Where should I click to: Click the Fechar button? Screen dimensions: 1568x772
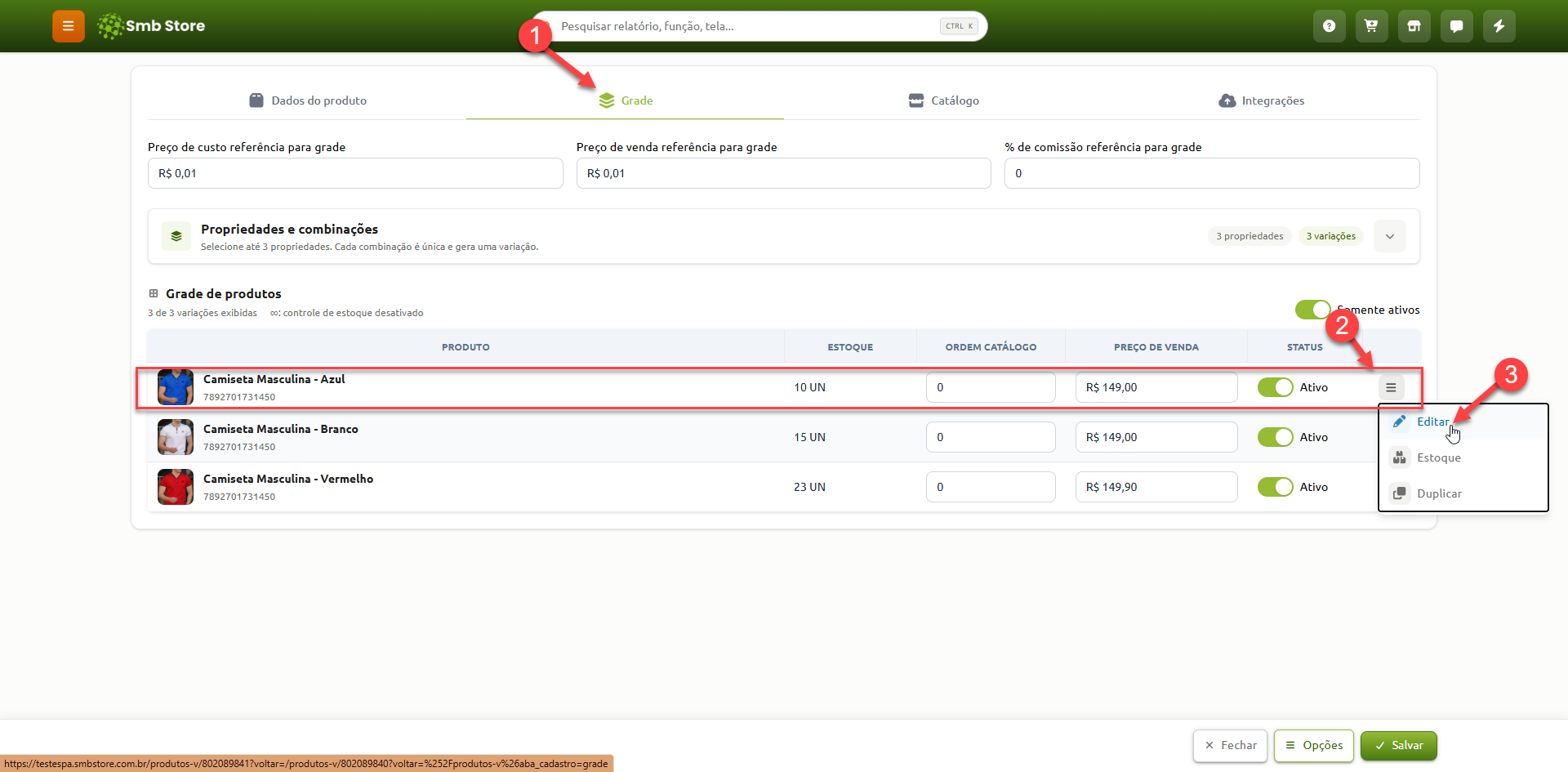(1230, 746)
